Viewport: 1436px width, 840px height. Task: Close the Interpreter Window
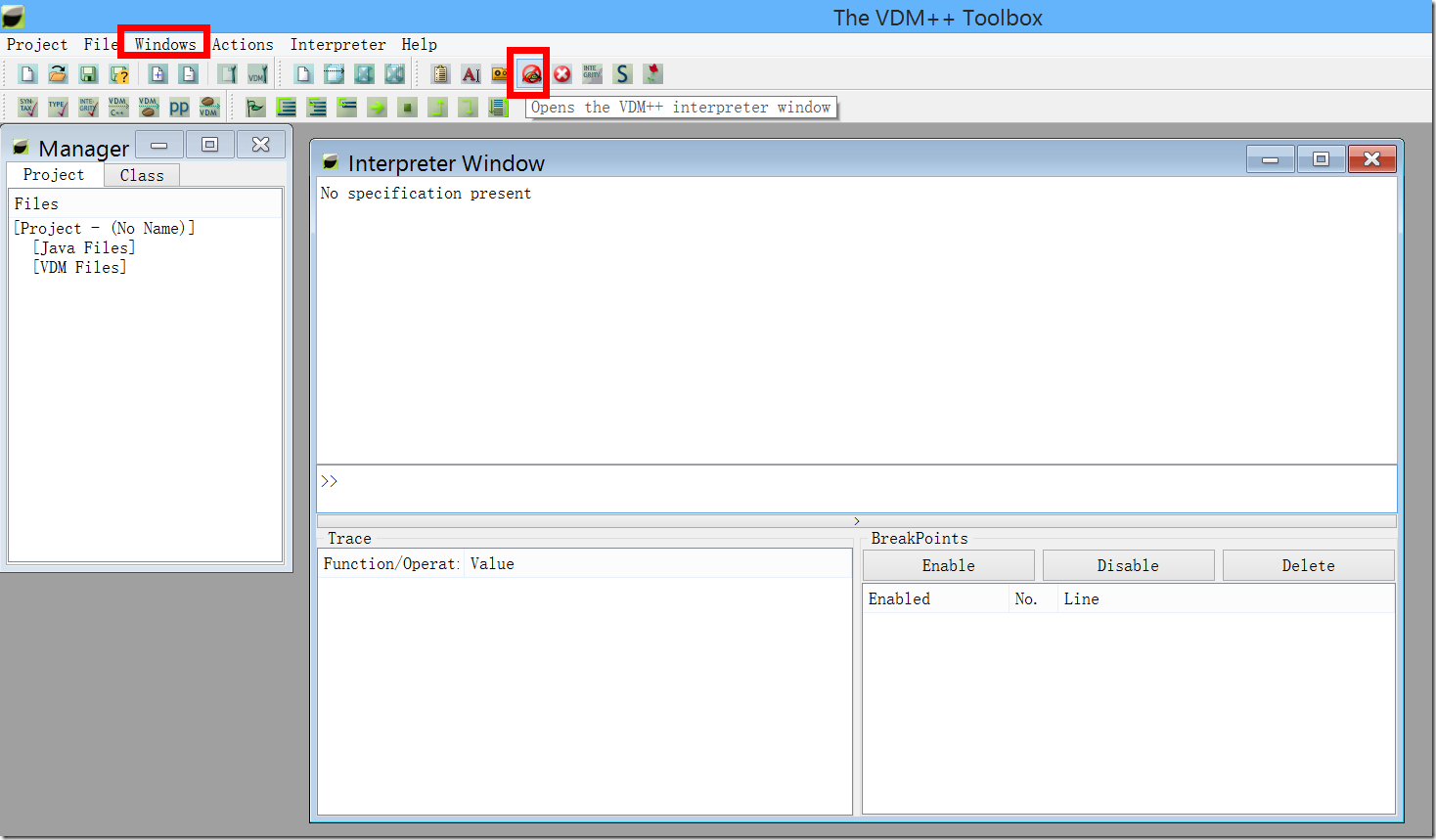coord(1371,159)
